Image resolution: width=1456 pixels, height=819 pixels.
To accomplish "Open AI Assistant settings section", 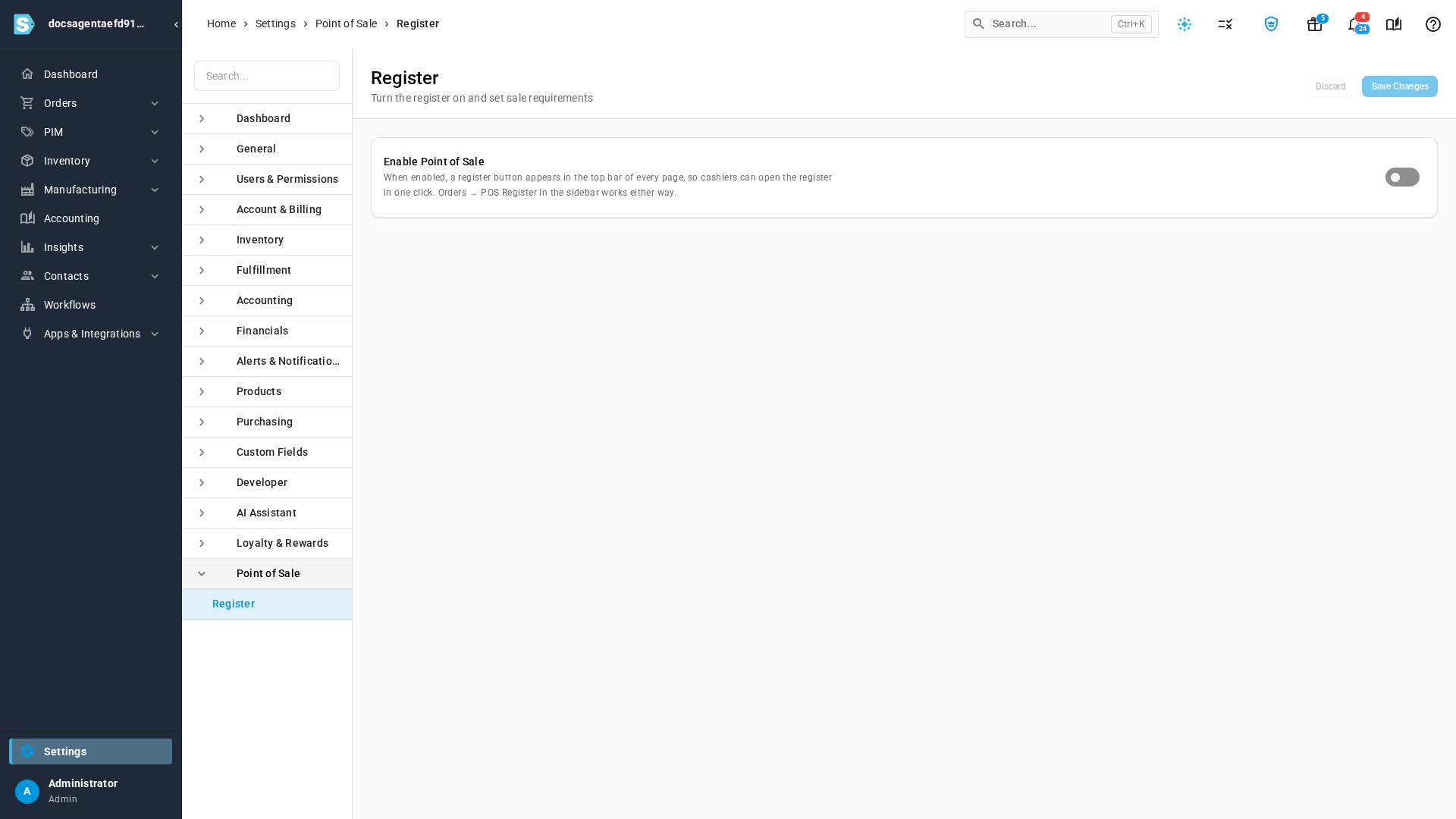I will 267,513.
